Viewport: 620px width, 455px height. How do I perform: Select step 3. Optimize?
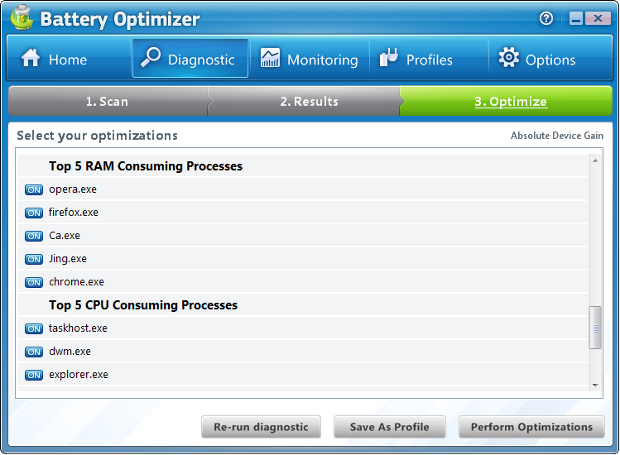pos(507,101)
